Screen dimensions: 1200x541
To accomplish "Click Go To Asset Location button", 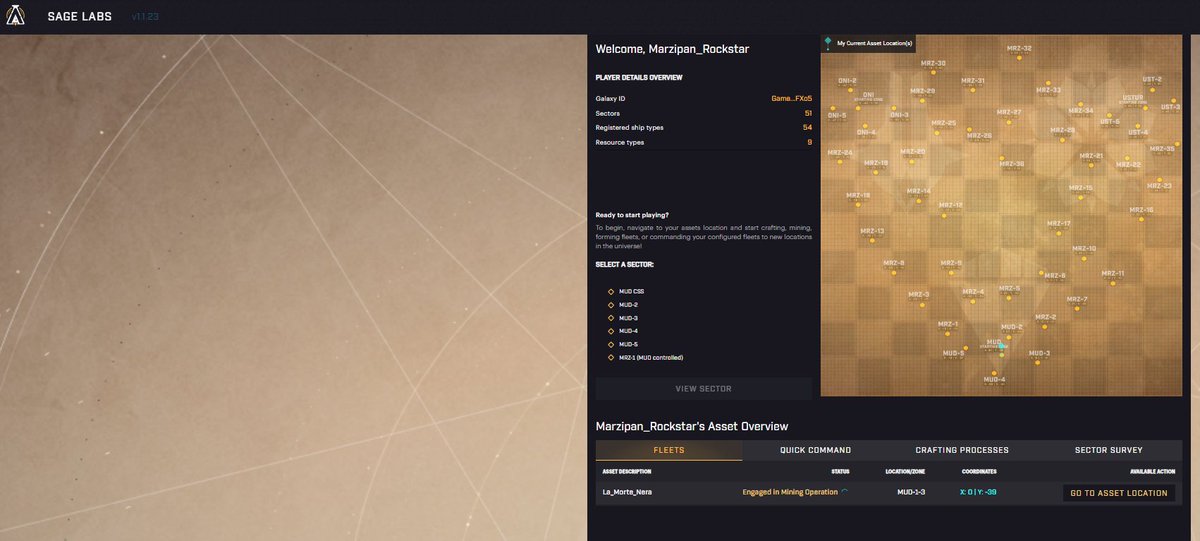I will coord(1119,492).
